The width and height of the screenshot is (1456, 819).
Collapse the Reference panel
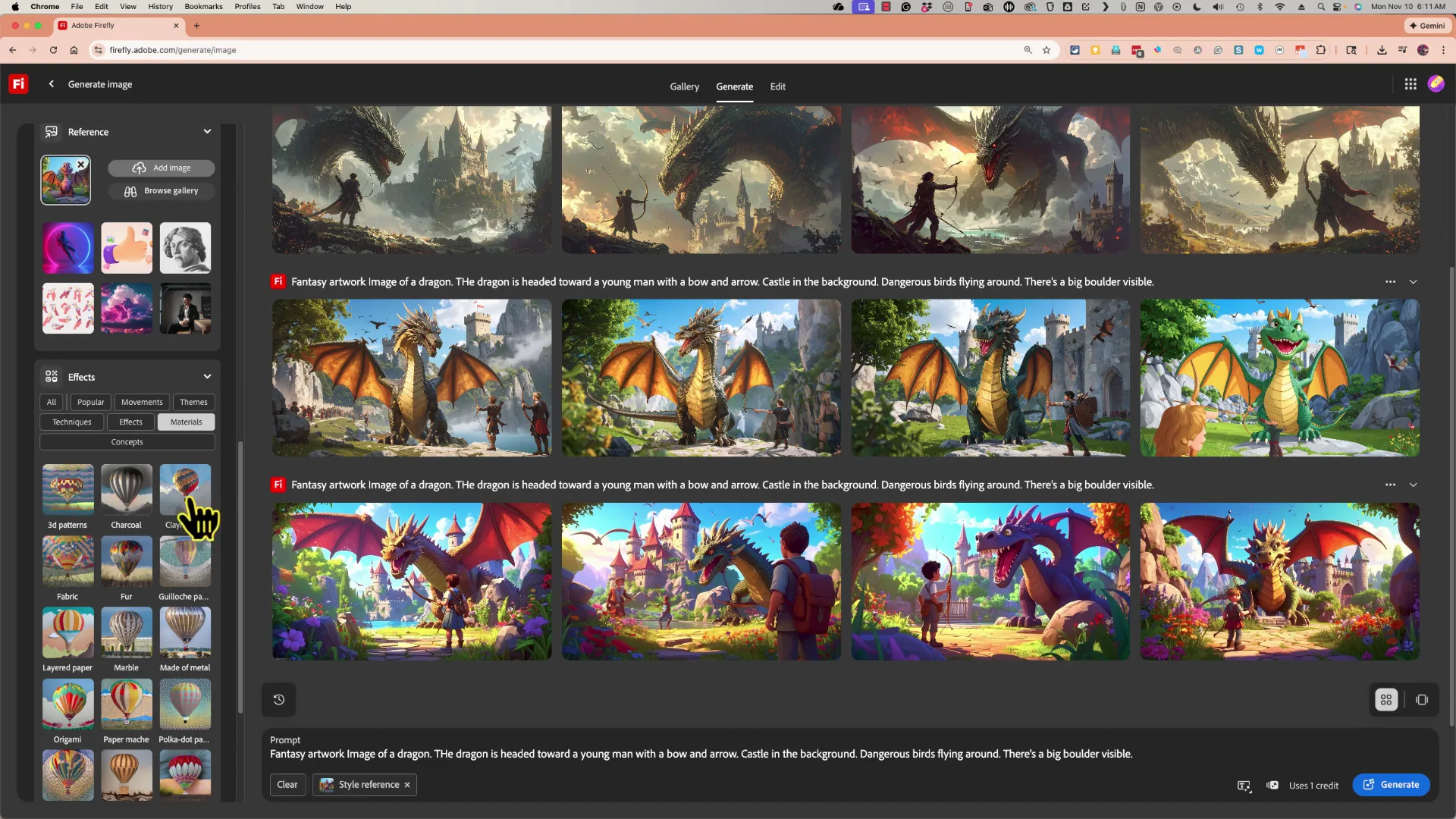(207, 131)
